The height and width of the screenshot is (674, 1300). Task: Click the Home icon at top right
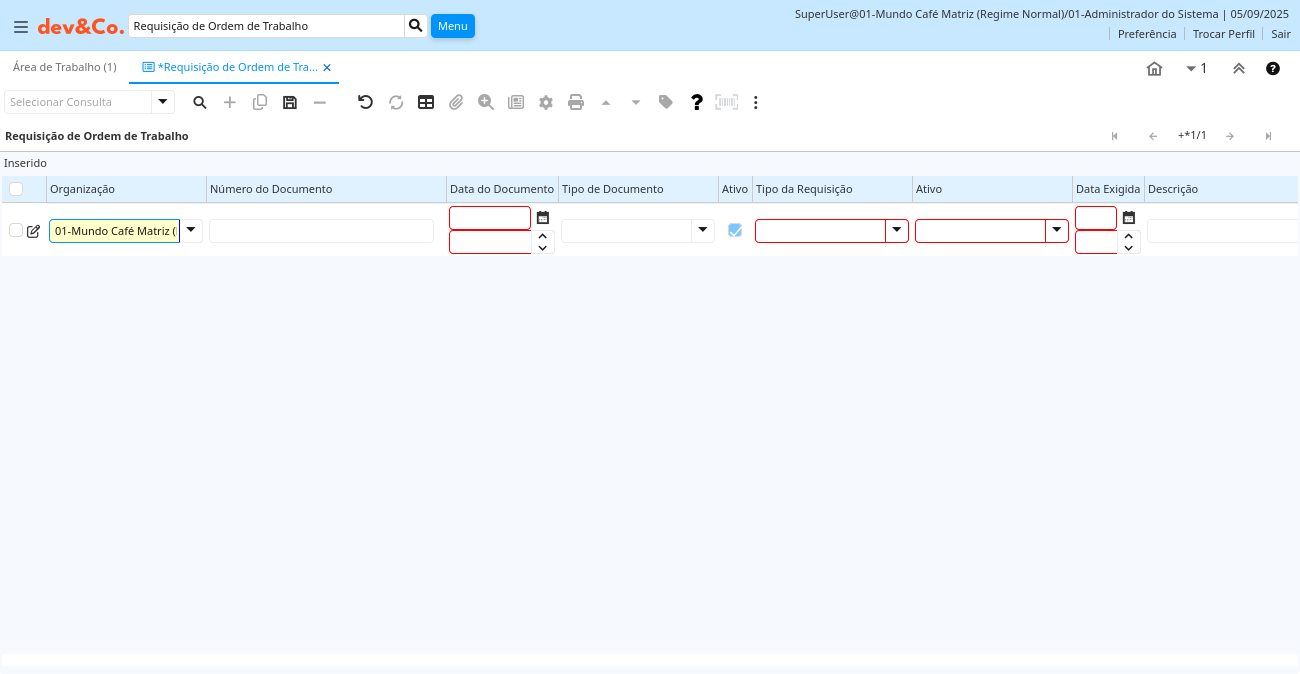[1154, 69]
